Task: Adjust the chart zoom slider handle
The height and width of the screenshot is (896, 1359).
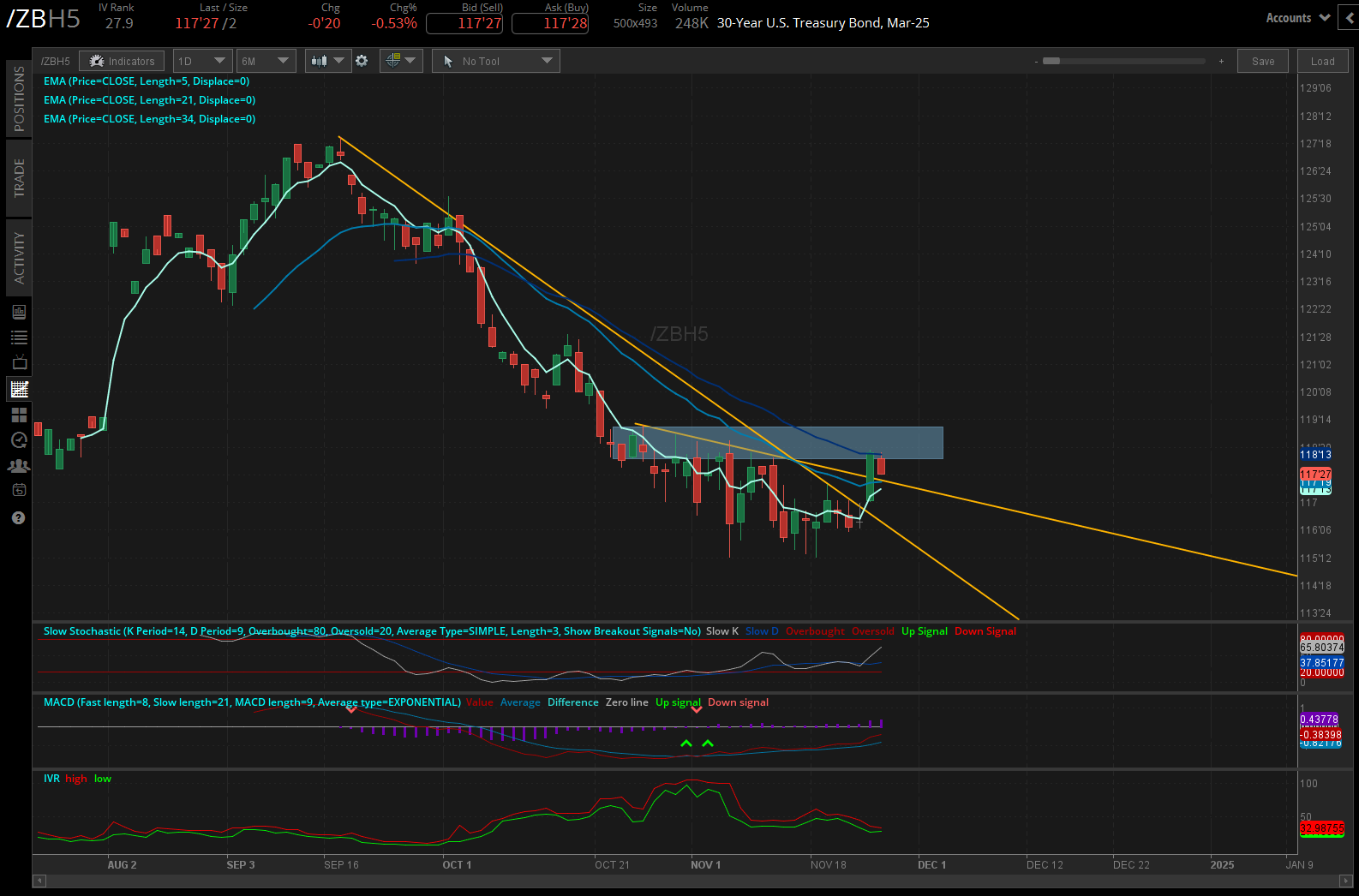Action: point(1051,61)
